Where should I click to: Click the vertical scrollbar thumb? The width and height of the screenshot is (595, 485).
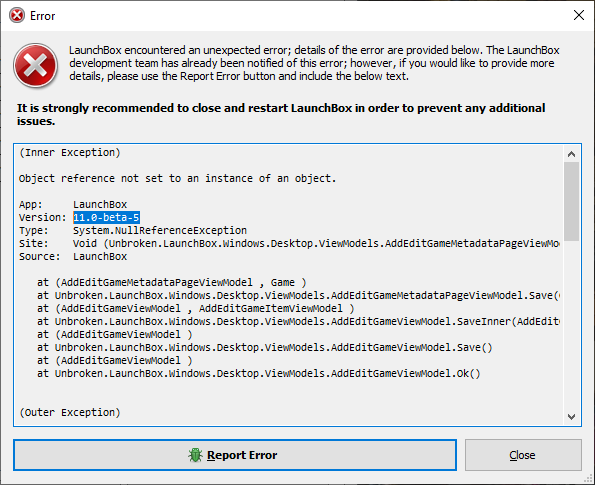[x=571, y=202]
